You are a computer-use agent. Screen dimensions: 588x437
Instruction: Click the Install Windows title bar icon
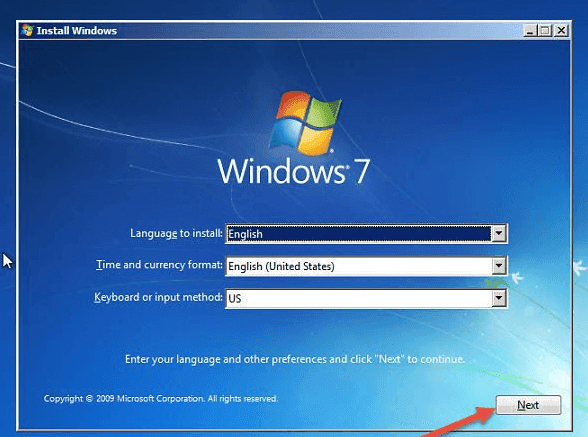(27, 30)
